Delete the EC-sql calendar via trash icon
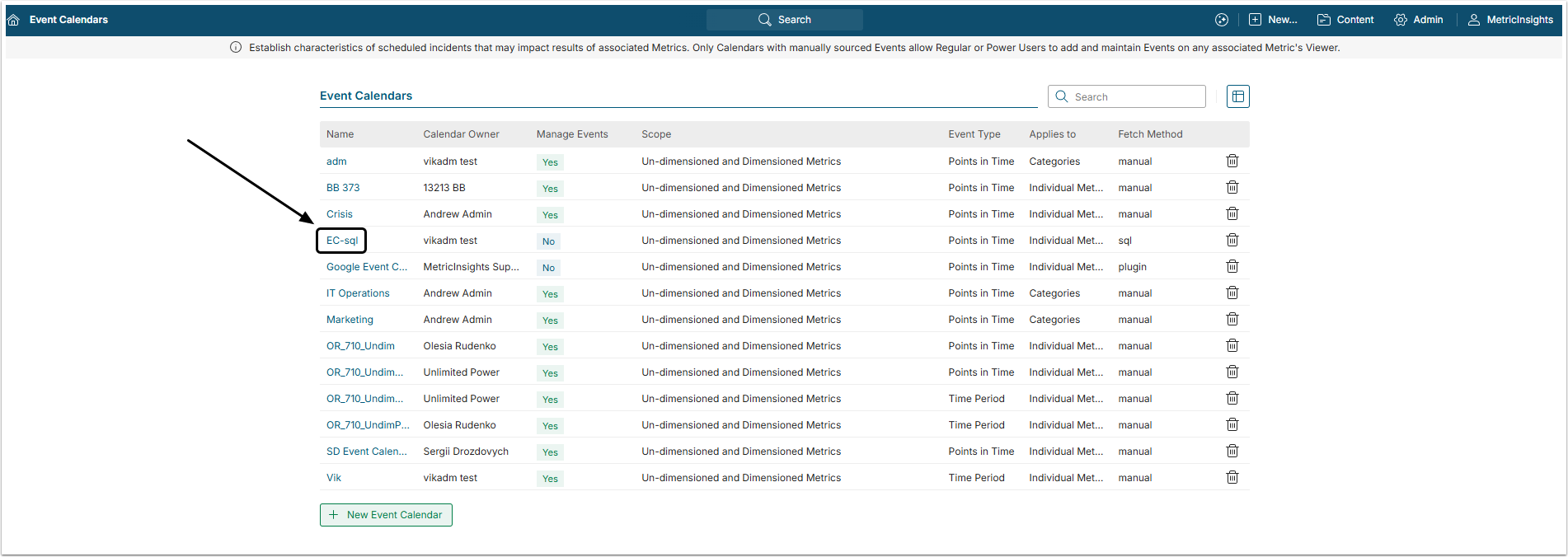 tap(1232, 240)
